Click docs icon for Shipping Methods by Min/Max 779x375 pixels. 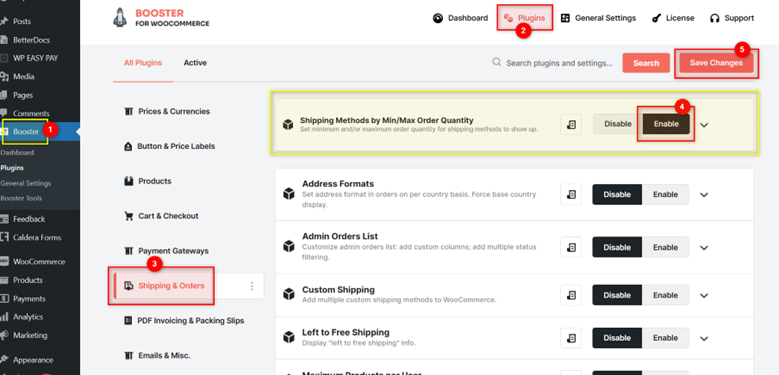click(x=571, y=124)
